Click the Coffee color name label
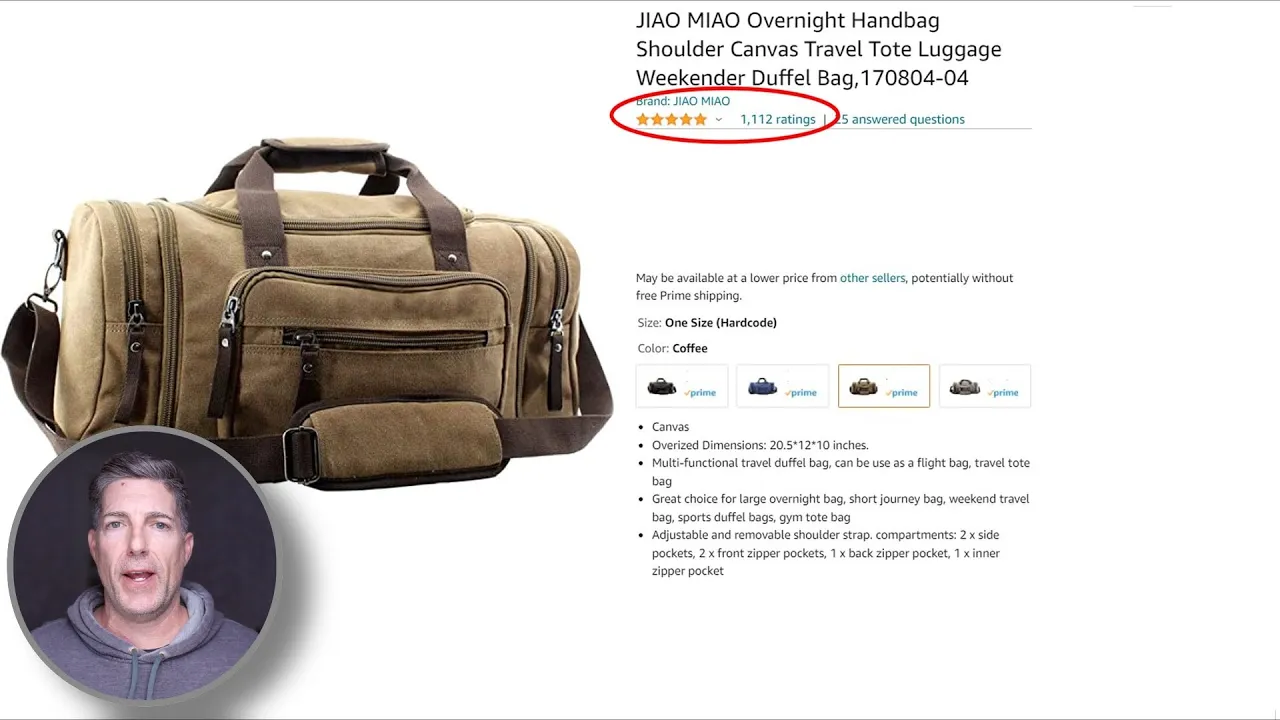The image size is (1280, 720). [690, 348]
